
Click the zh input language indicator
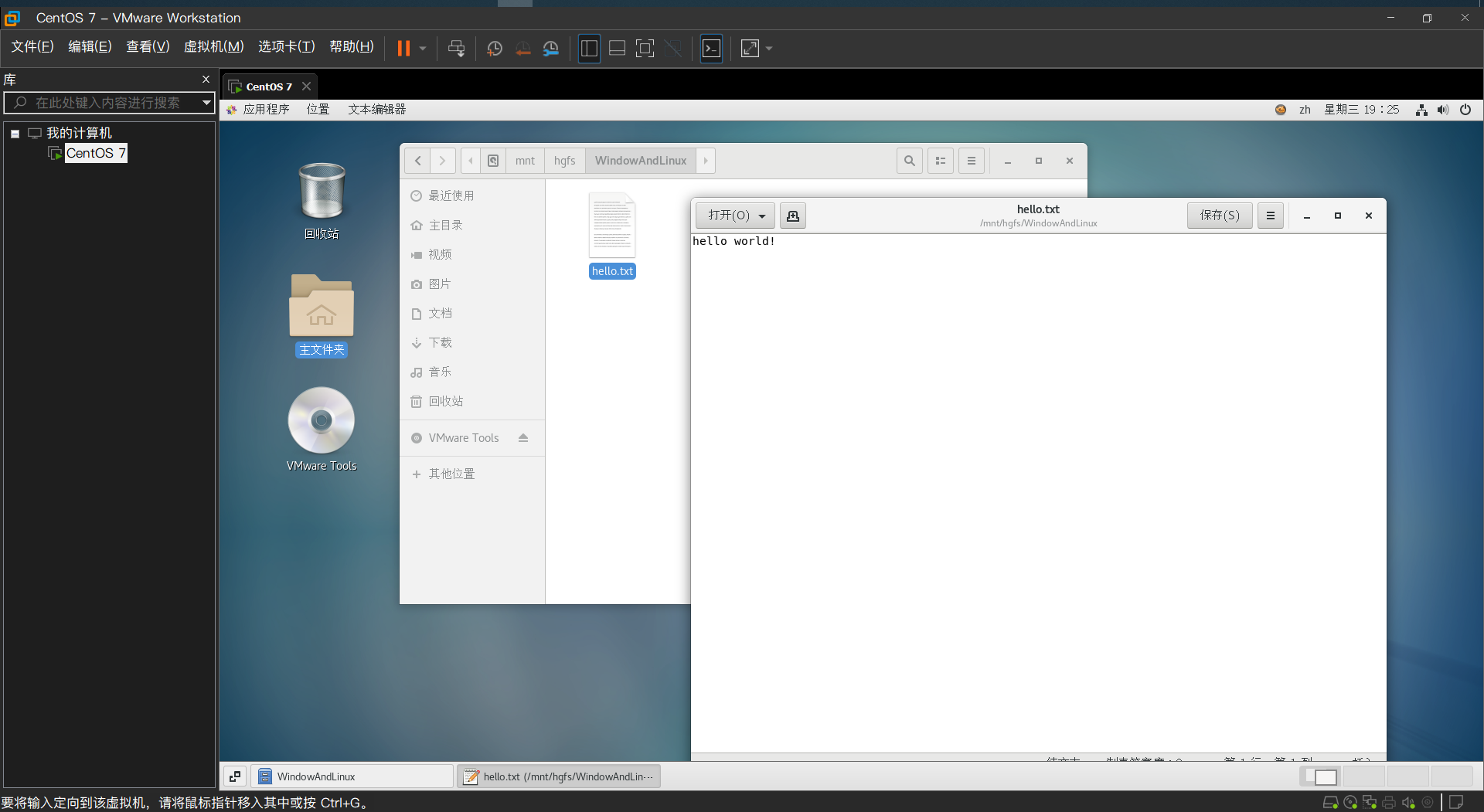(x=1305, y=110)
